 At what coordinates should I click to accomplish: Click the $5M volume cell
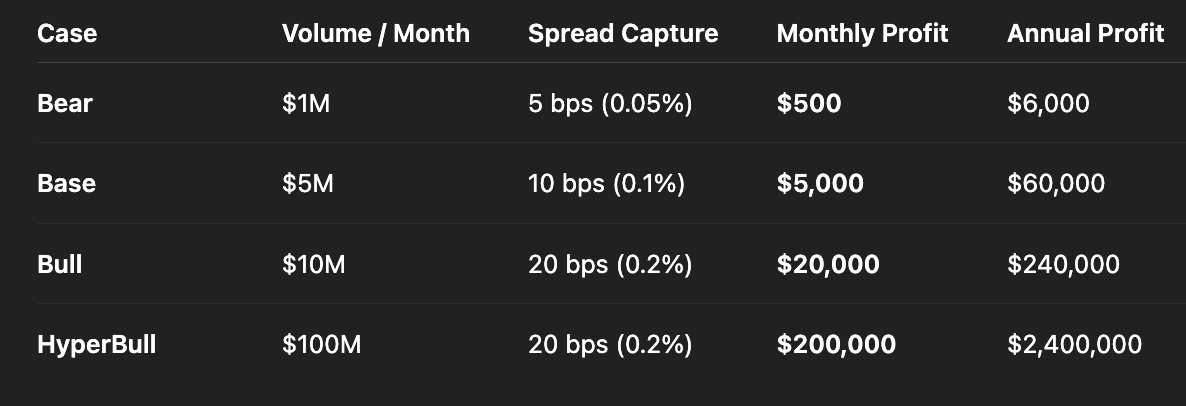306,184
